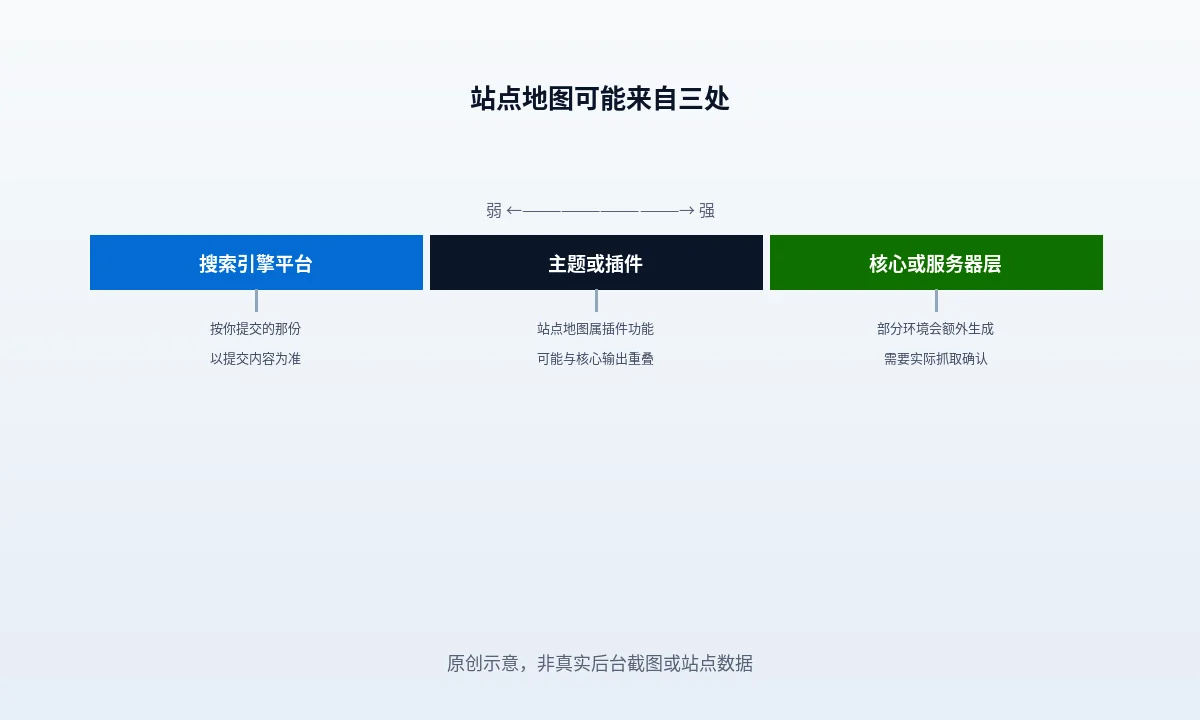Click the 强 label on the scale

click(x=707, y=210)
